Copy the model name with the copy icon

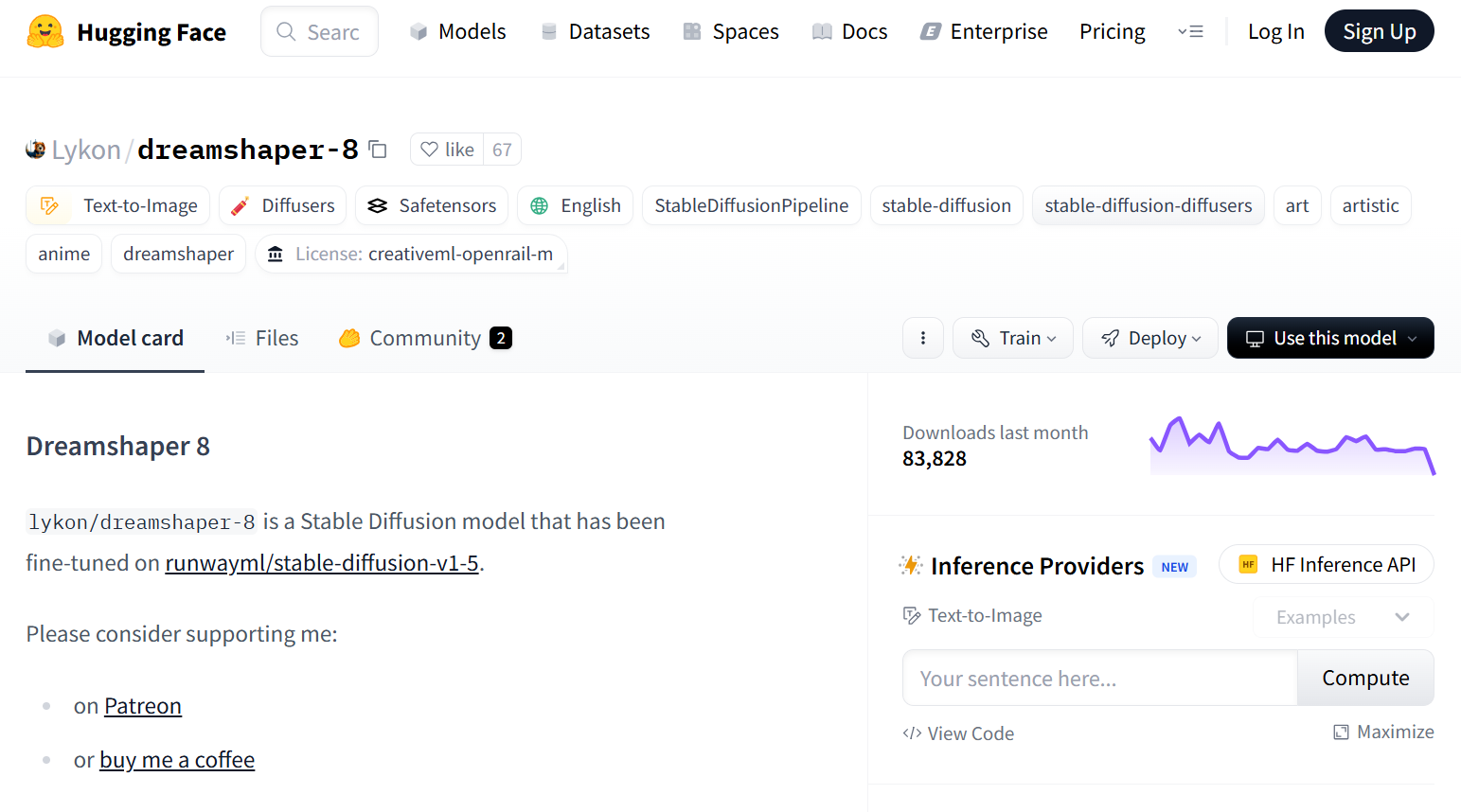click(378, 150)
